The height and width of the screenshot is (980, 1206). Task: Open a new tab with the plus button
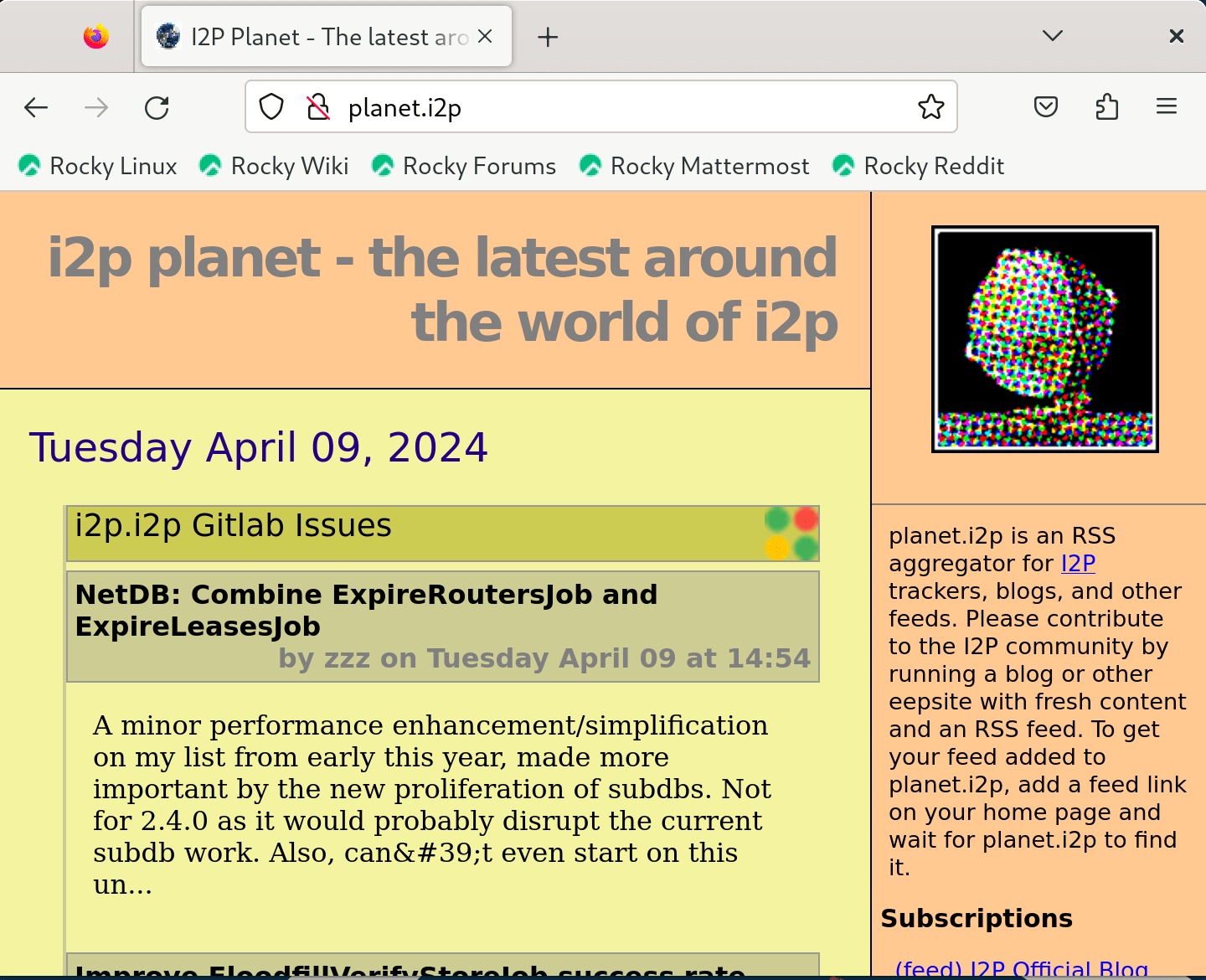click(x=548, y=36)
